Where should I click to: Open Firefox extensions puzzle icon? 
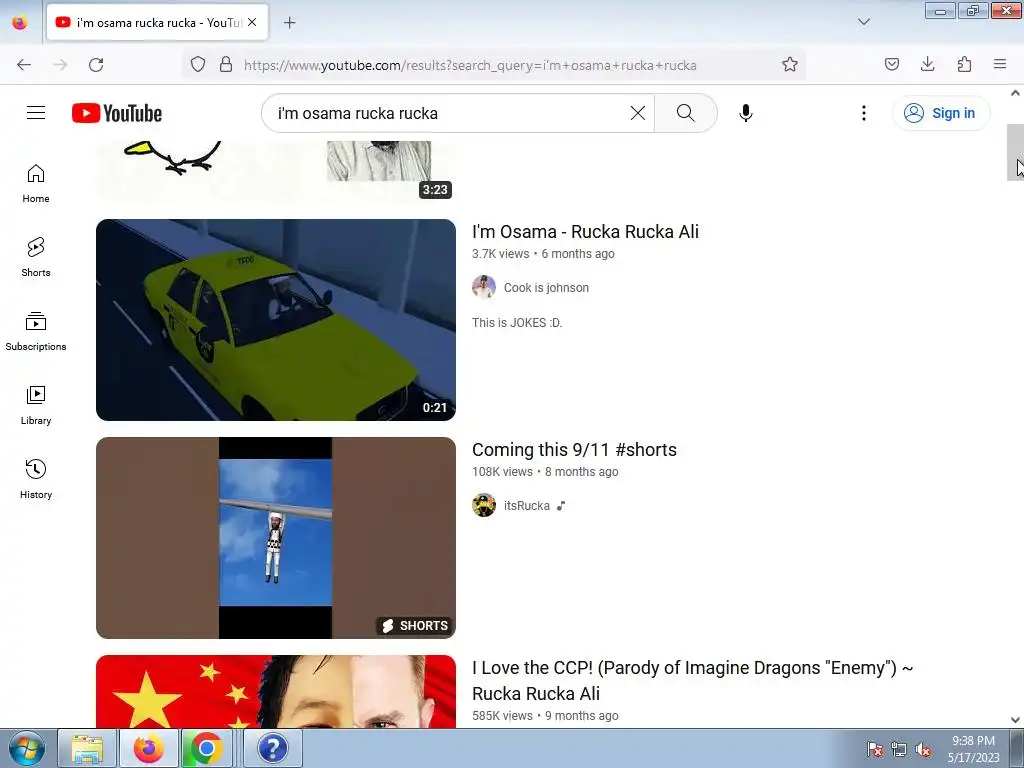pyautogui.click(x=964, y=65)
